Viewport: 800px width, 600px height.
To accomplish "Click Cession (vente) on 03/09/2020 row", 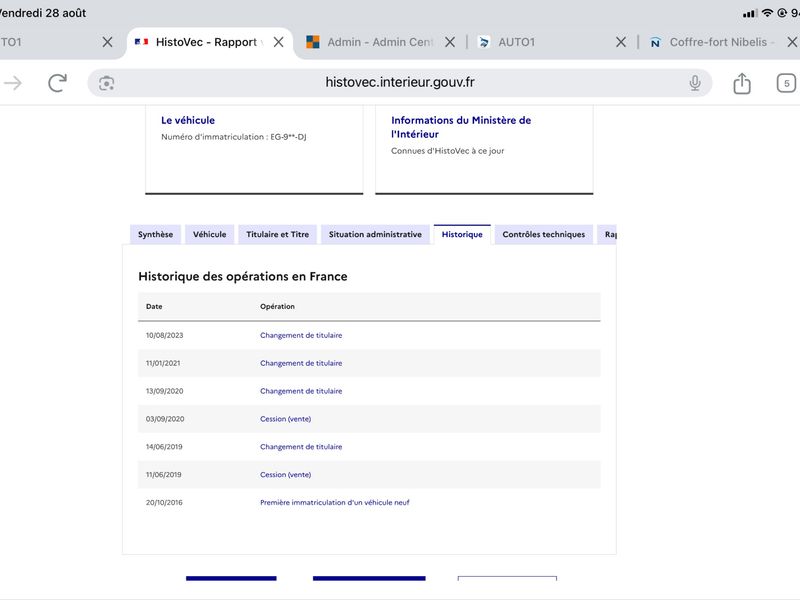I will click(285, 419).
